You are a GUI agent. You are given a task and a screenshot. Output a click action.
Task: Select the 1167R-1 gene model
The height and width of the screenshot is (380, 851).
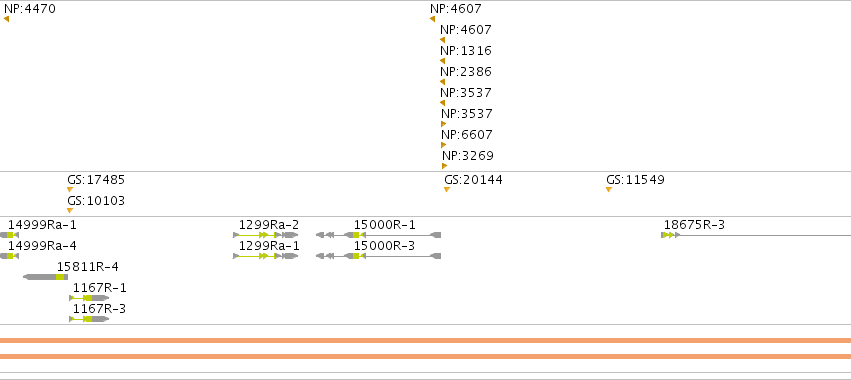coord(89,298)
